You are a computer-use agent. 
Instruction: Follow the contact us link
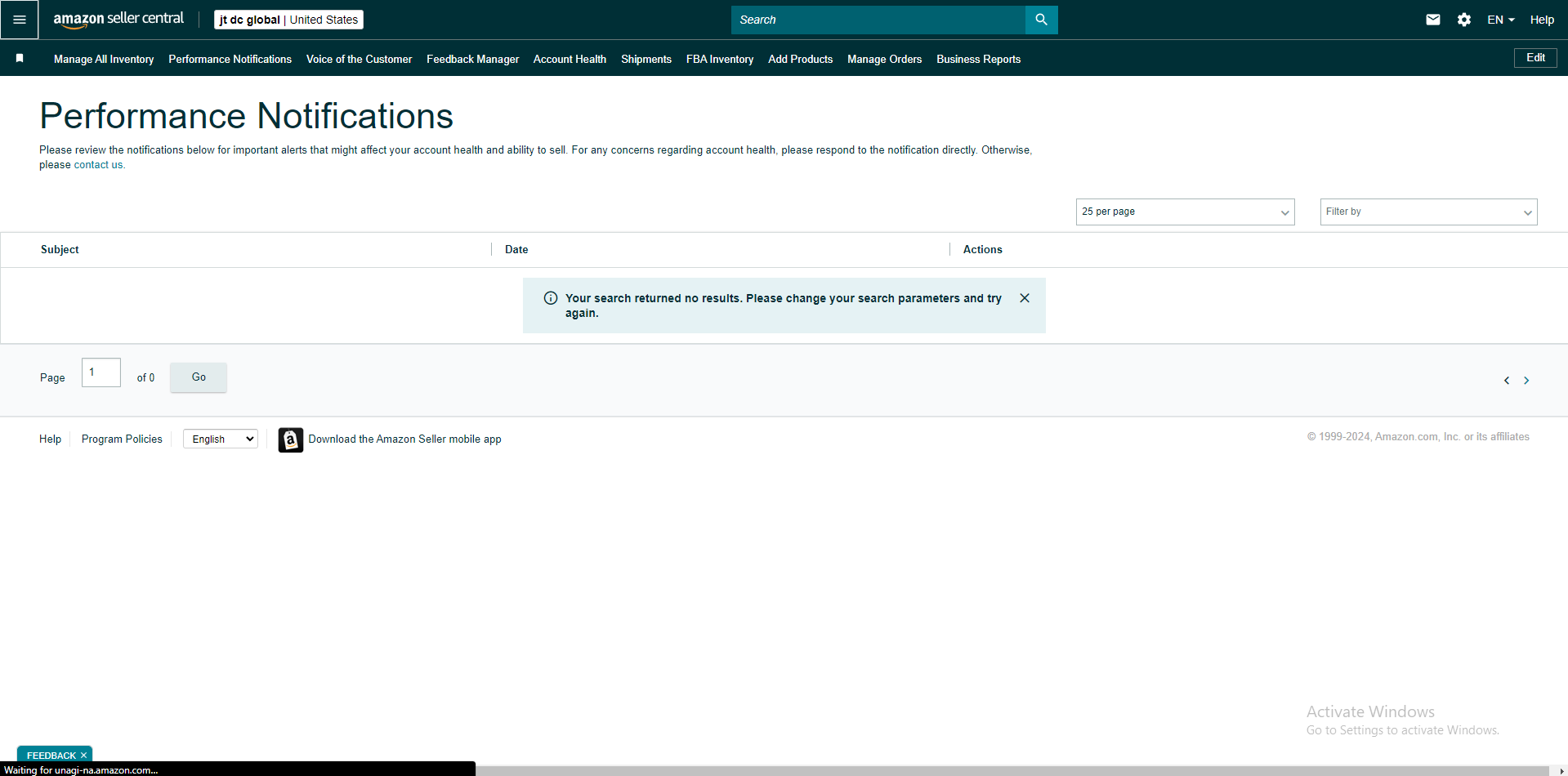[98, 165]
